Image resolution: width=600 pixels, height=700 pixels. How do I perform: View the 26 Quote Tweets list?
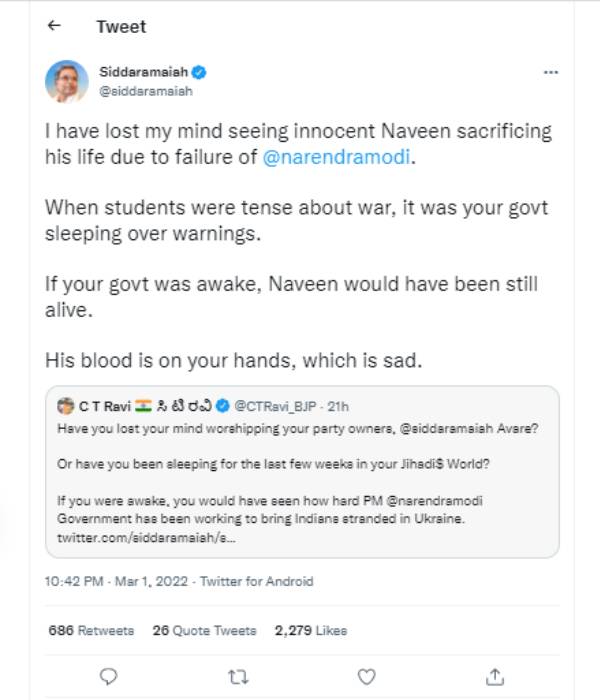204,631
